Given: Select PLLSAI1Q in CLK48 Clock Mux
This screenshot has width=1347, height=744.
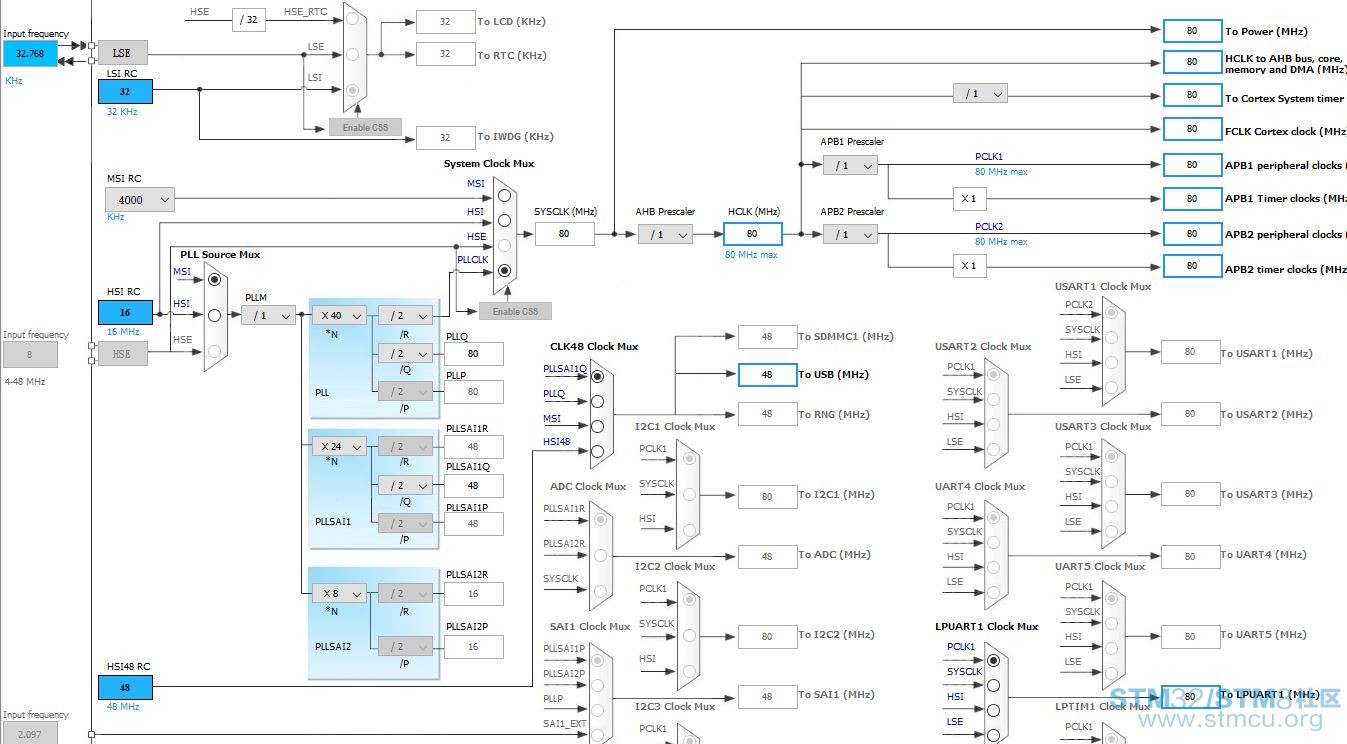Looking at the screenshot, I should 598,376.
